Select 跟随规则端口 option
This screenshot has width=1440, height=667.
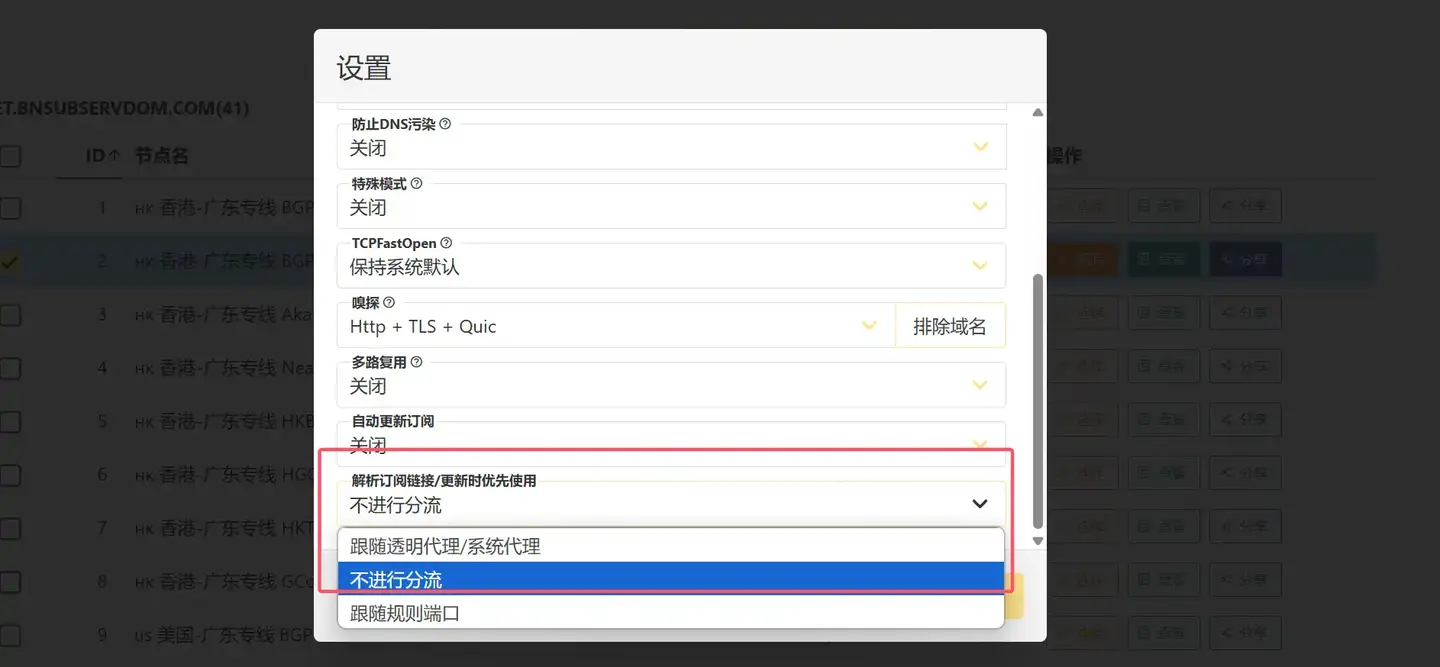click(x=671, y=612)
